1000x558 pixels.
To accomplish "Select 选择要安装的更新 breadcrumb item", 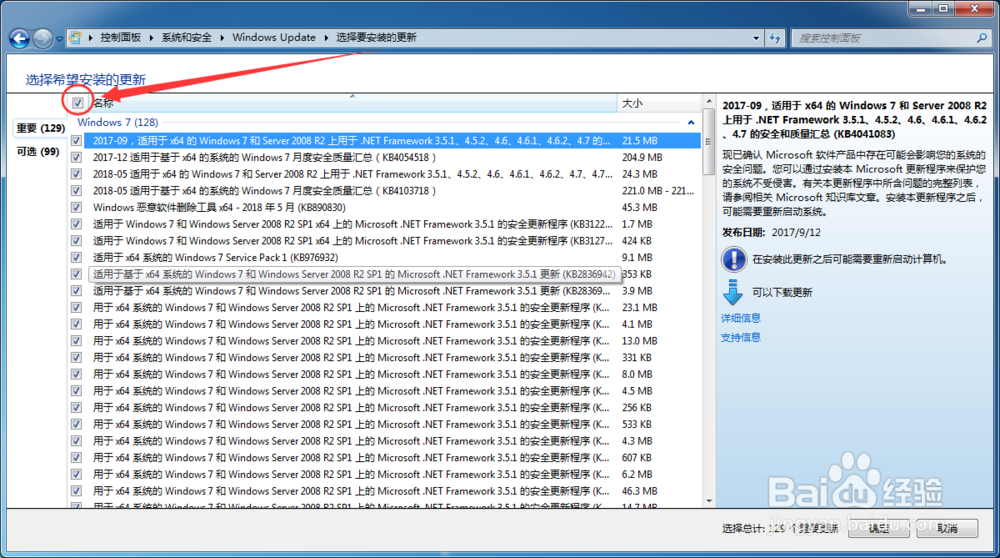I will (376, 38).
